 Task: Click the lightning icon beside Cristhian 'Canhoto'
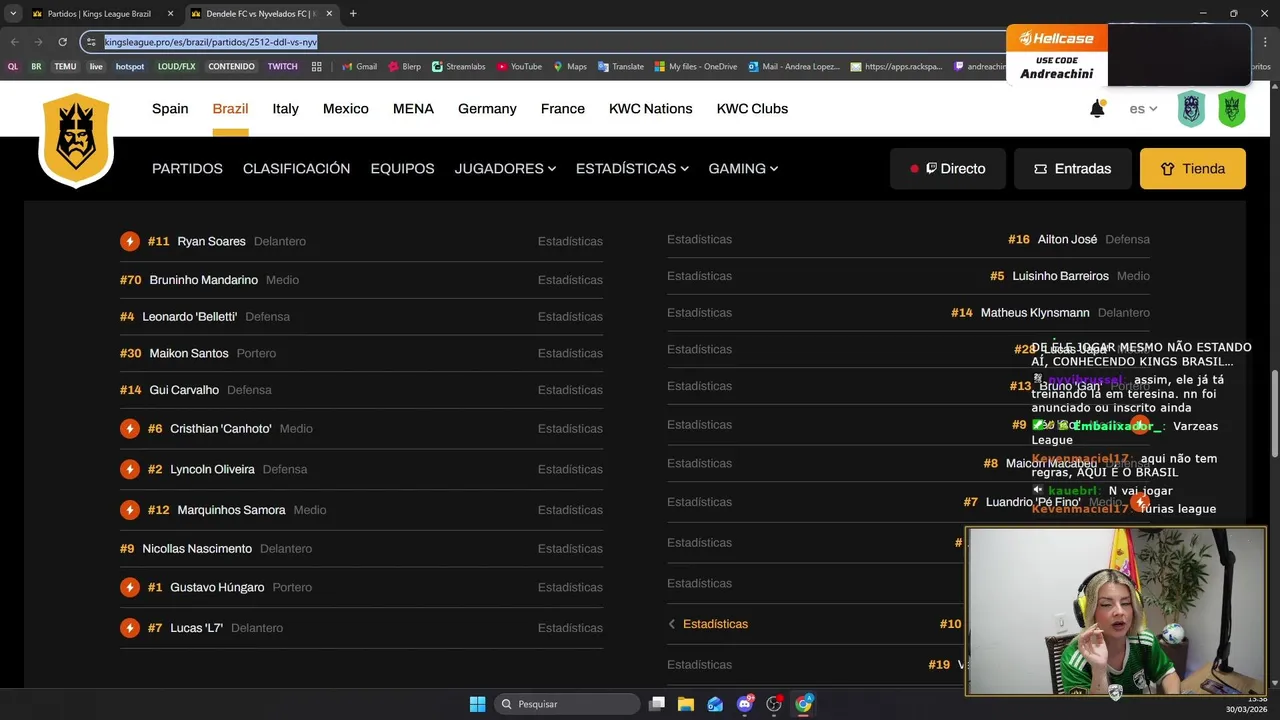click(x=129, y=428)
